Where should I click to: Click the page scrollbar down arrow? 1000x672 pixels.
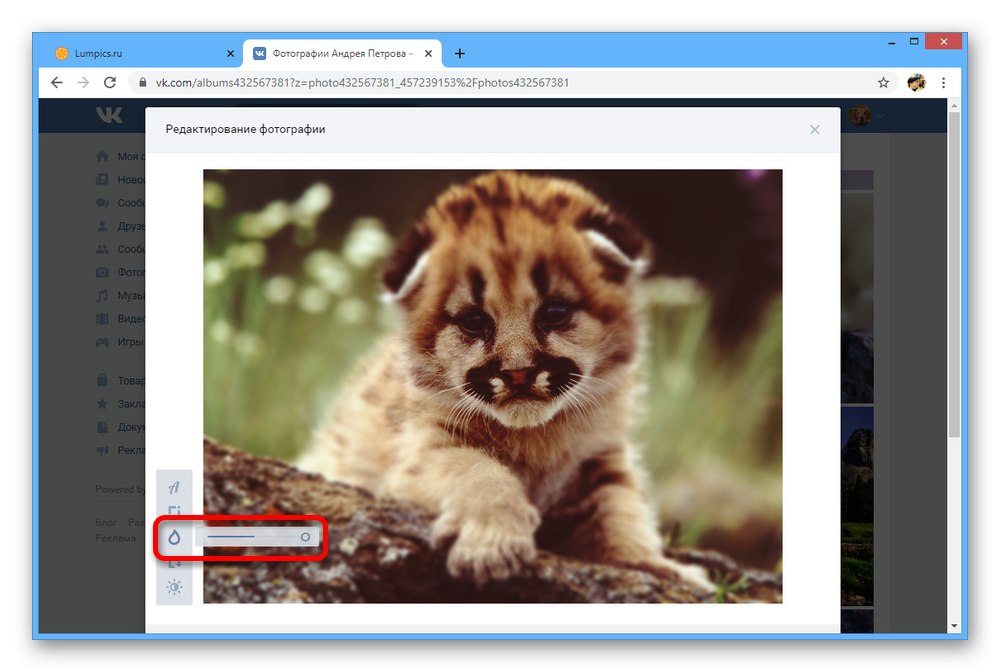(x=954, y=626)
